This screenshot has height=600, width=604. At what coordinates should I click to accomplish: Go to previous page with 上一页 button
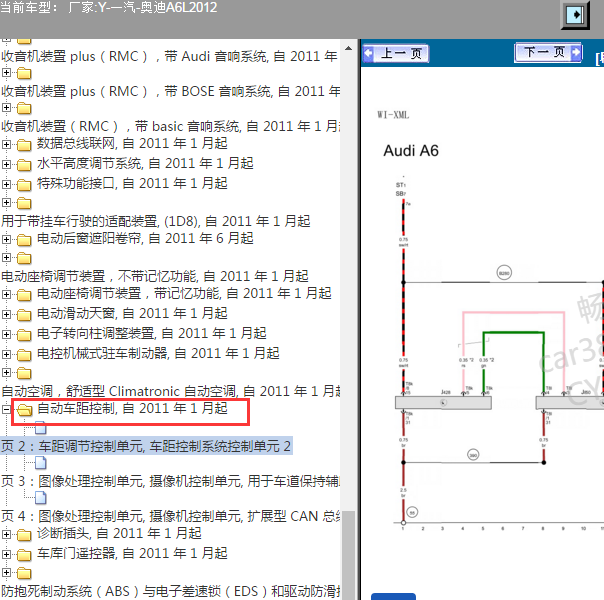point(396,53)
